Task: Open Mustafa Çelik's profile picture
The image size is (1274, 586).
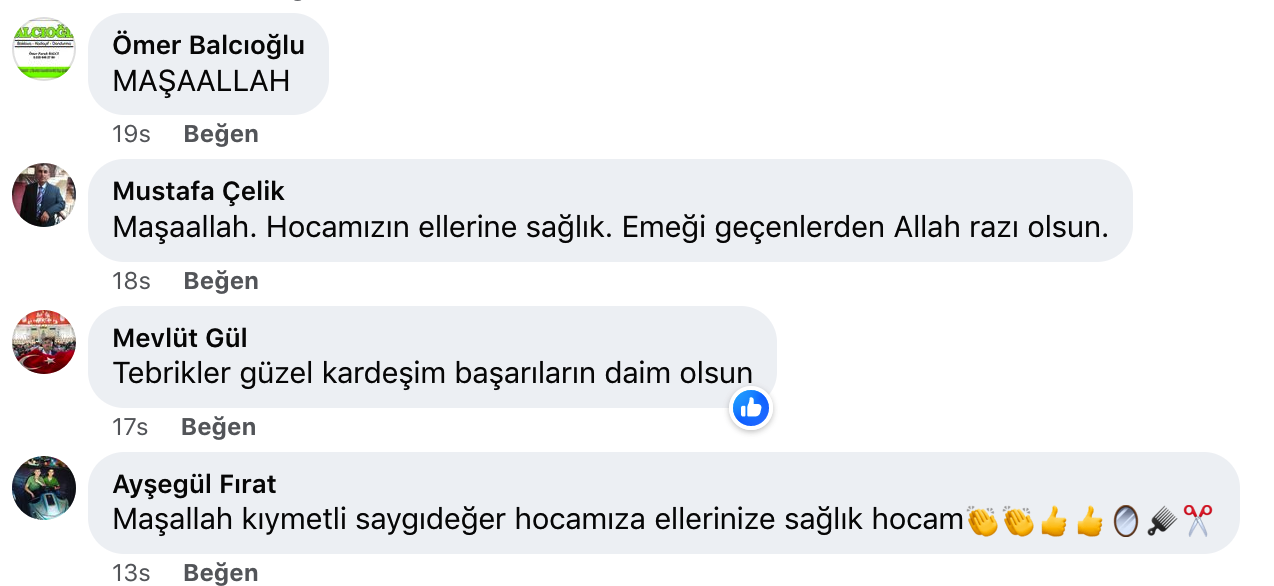Action: [44, 195]
